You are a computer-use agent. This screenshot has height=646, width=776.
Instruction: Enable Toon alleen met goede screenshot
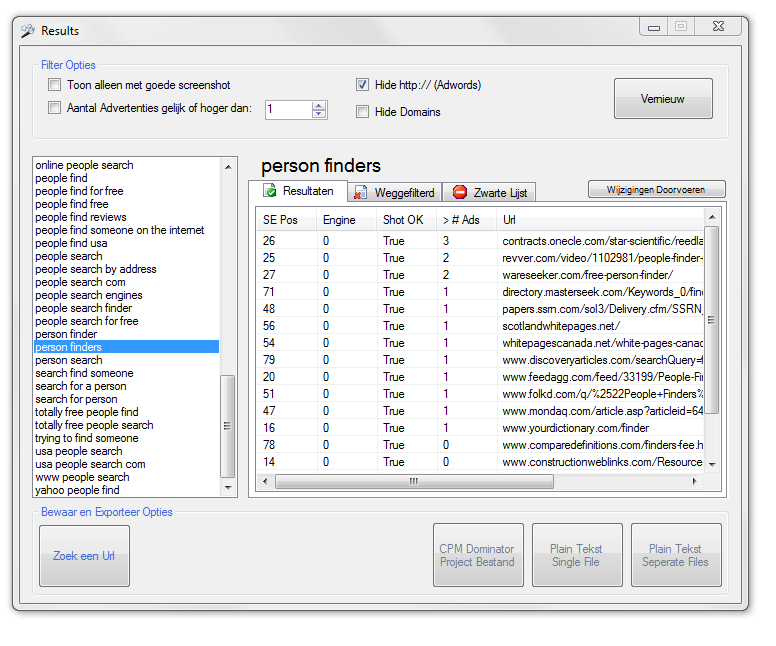point(55,86)
